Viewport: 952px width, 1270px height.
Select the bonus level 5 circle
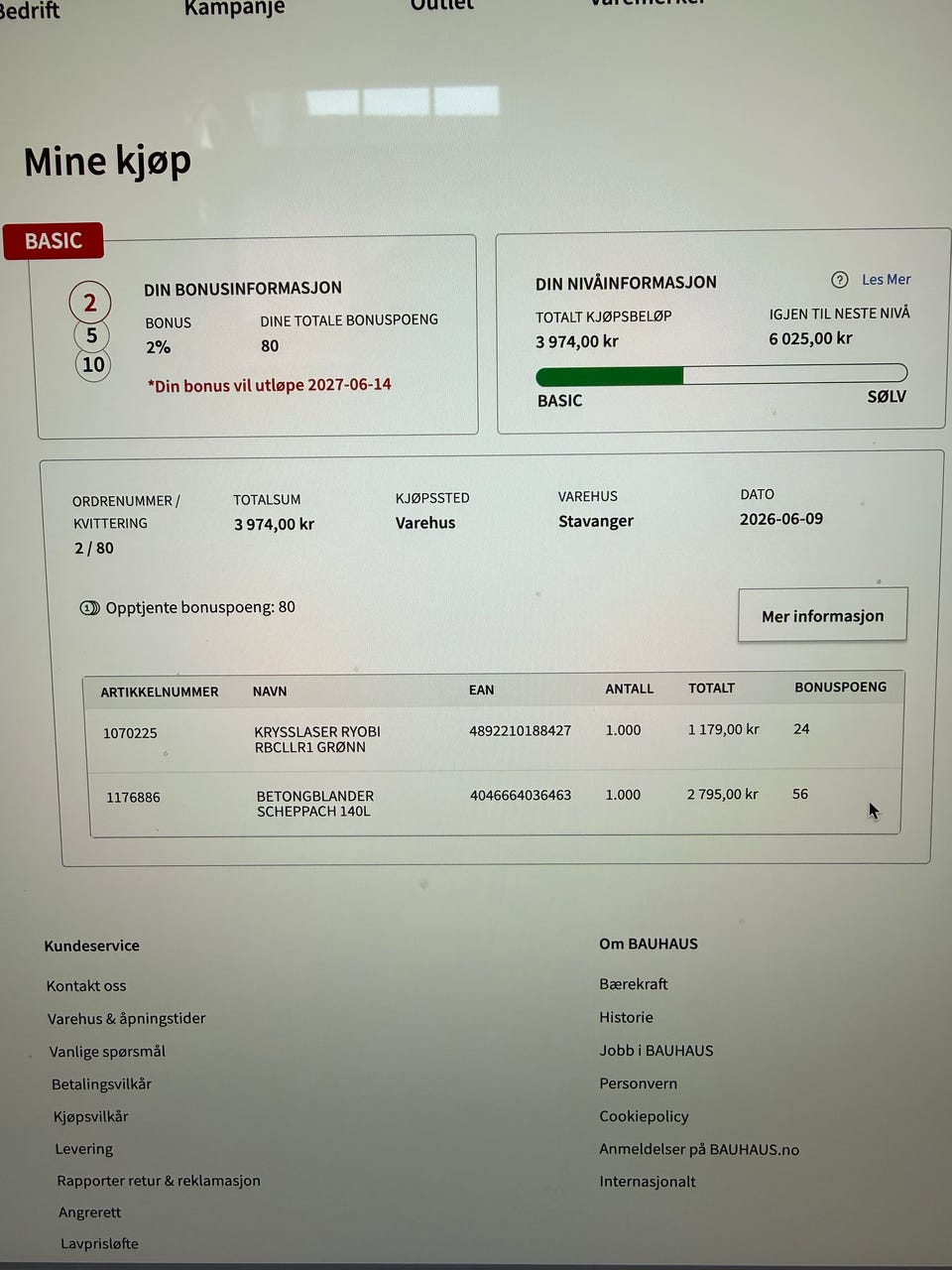[91, 335]
